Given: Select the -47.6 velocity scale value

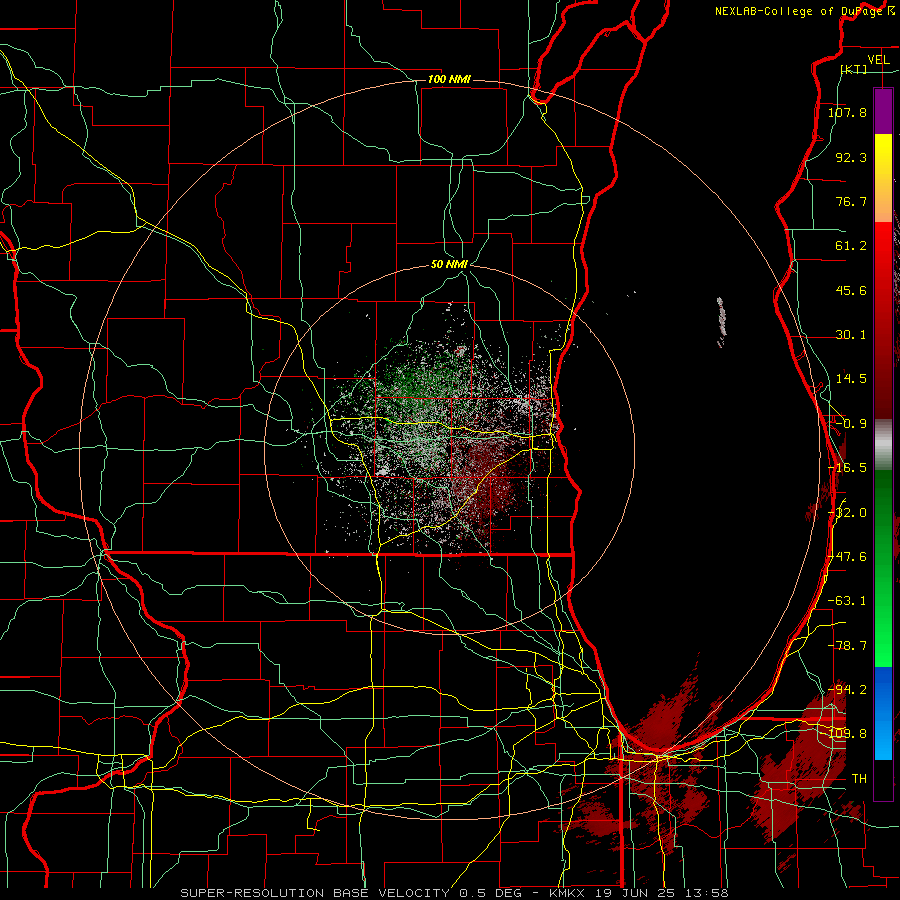Looking at the screenshot, I should coord(848,557).
